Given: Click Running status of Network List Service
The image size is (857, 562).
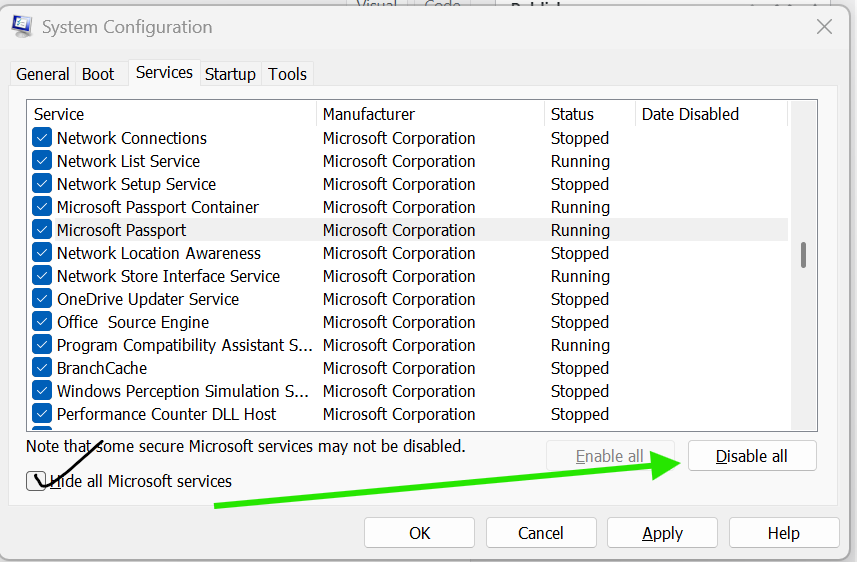Looking at the screenshot, I should 580,161.
